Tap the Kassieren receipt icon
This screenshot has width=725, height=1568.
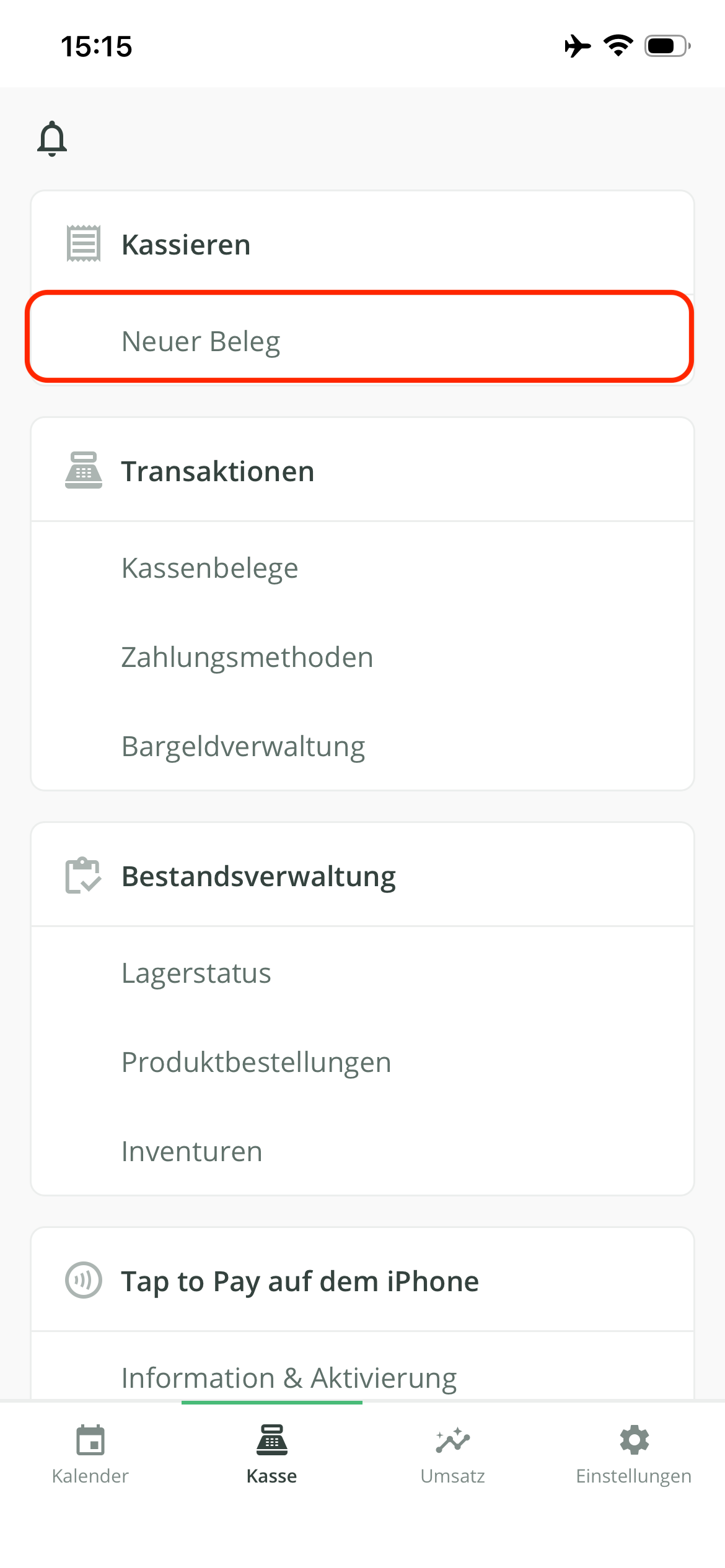pos(84,244)
